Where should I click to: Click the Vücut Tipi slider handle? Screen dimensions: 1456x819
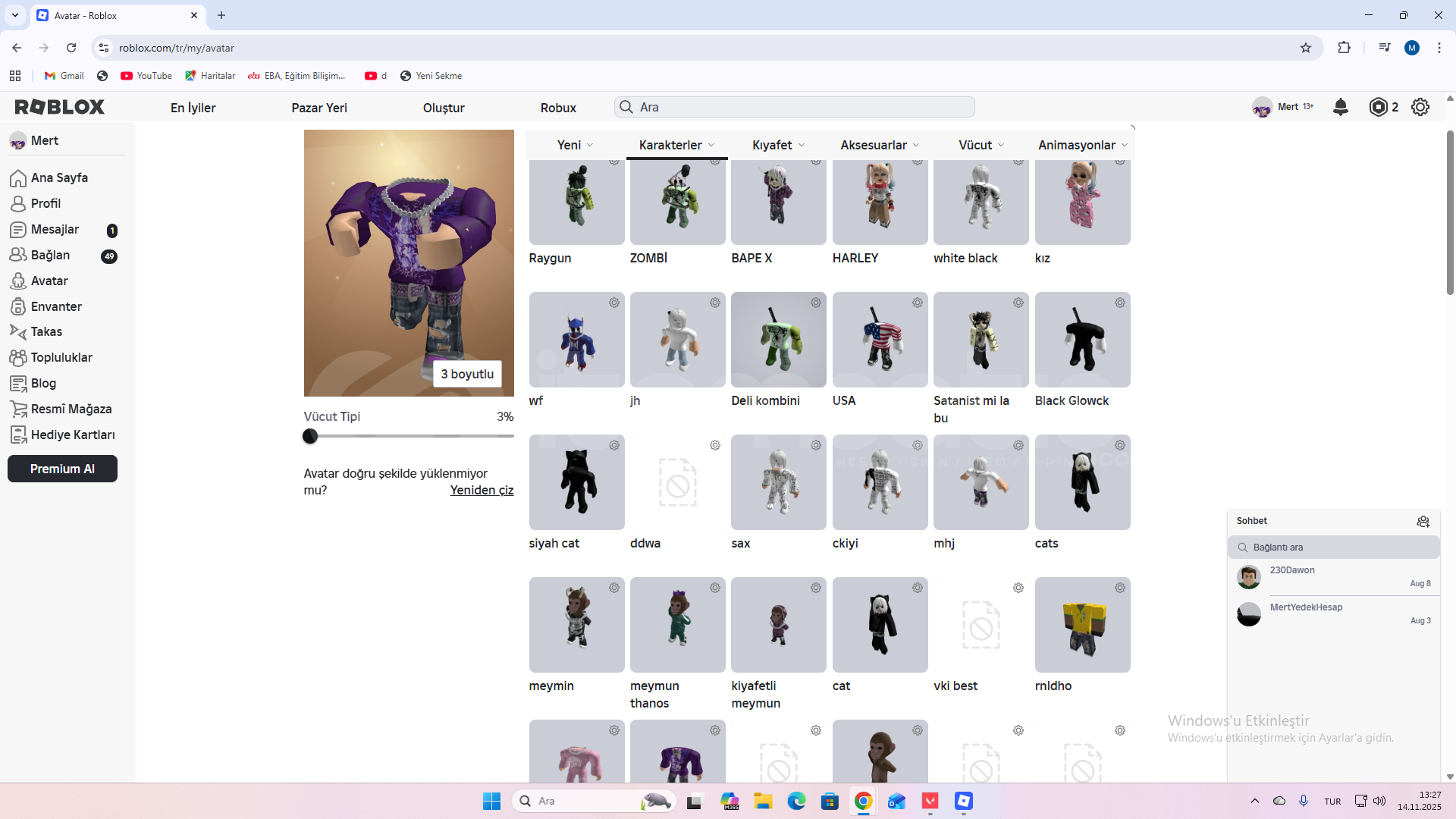309,436
